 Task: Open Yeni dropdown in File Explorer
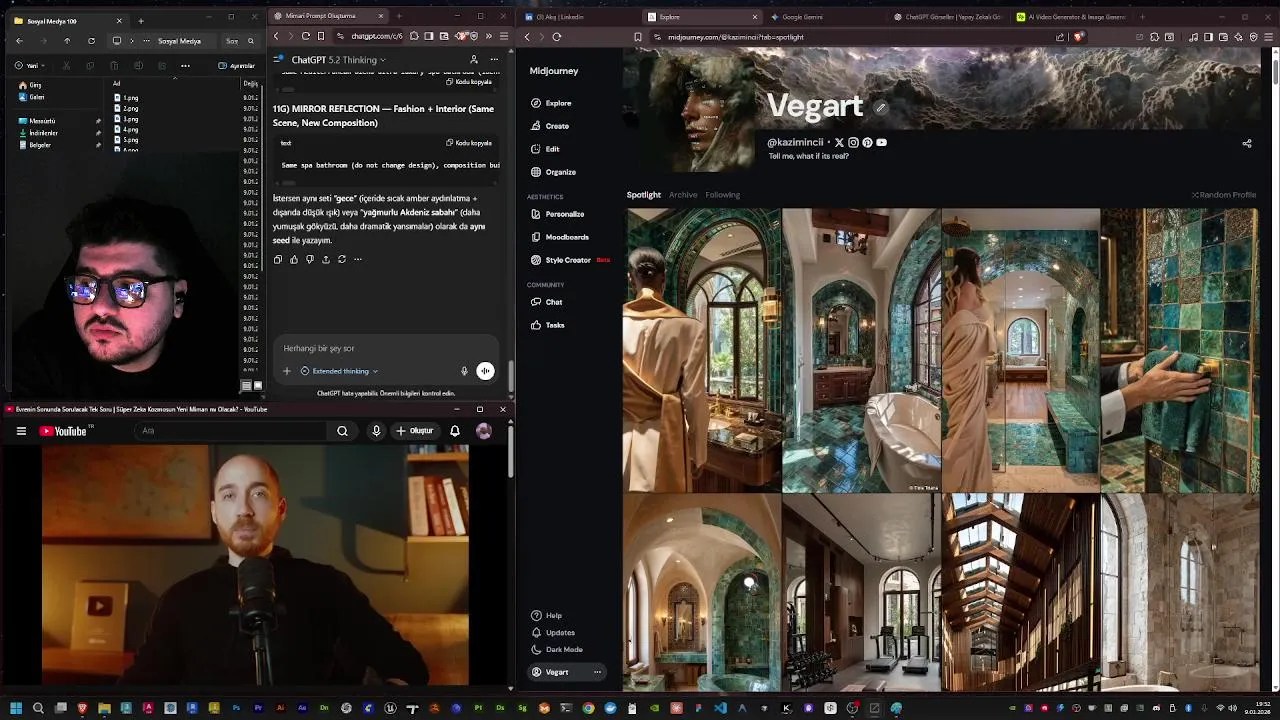click(28, 66)
